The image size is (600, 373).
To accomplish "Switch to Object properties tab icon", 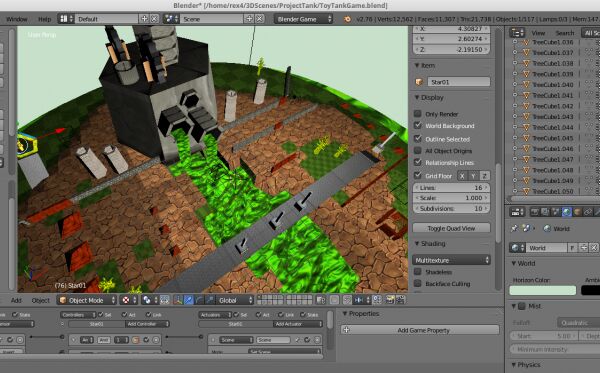I will [577, 212].
